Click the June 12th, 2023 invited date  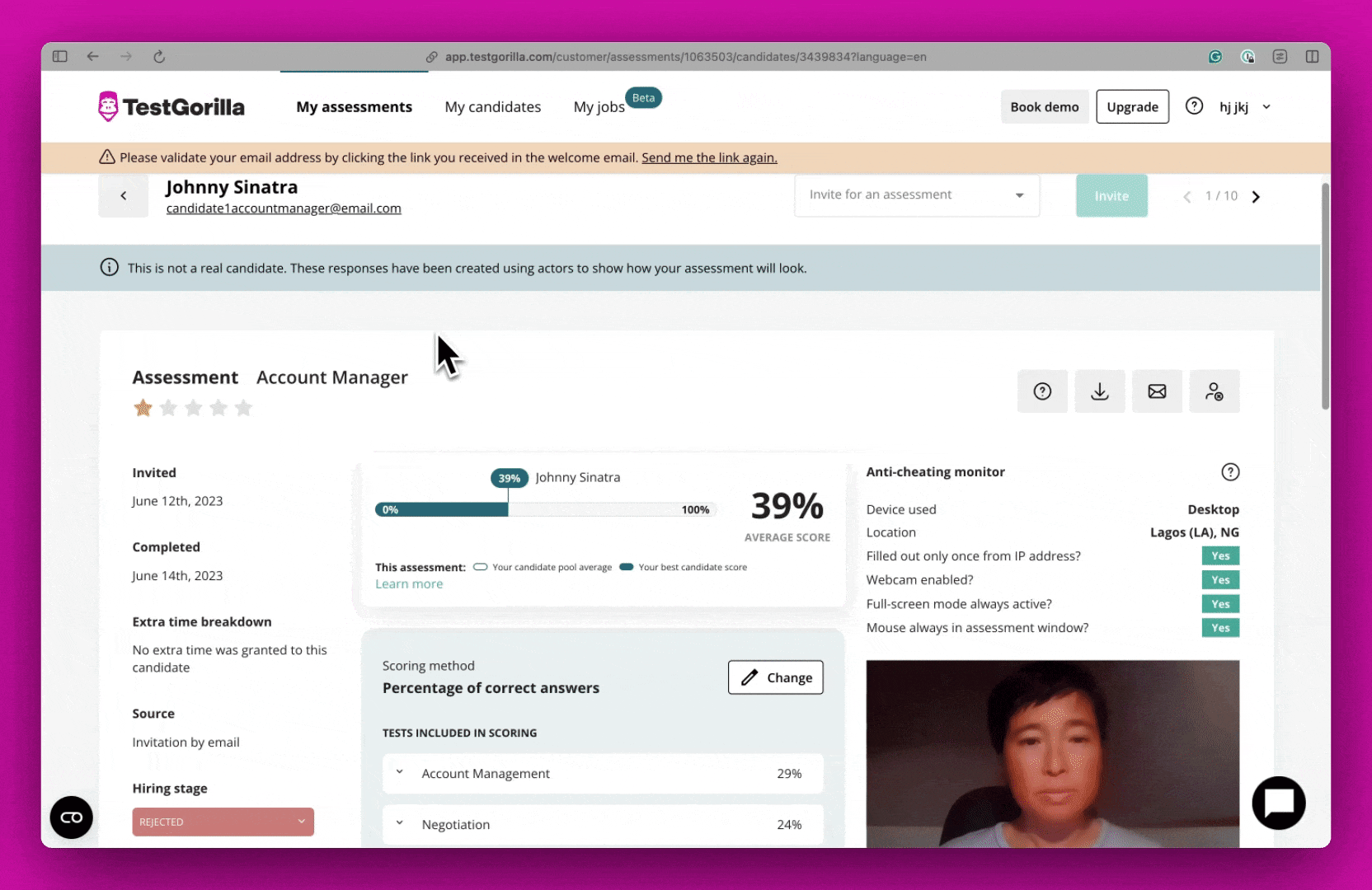point(177,501)
